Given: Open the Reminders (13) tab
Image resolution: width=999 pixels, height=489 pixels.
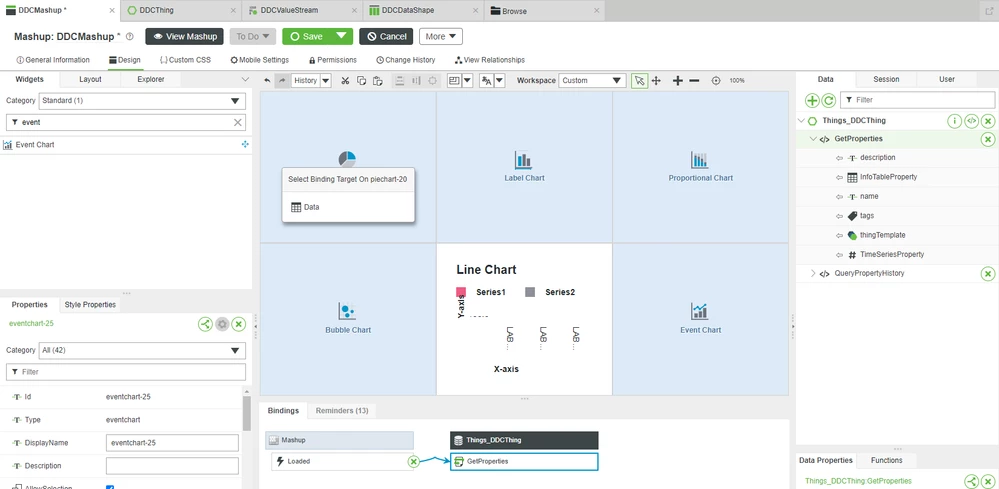Looking at the screenshot, I should click(x=342, y=411).
